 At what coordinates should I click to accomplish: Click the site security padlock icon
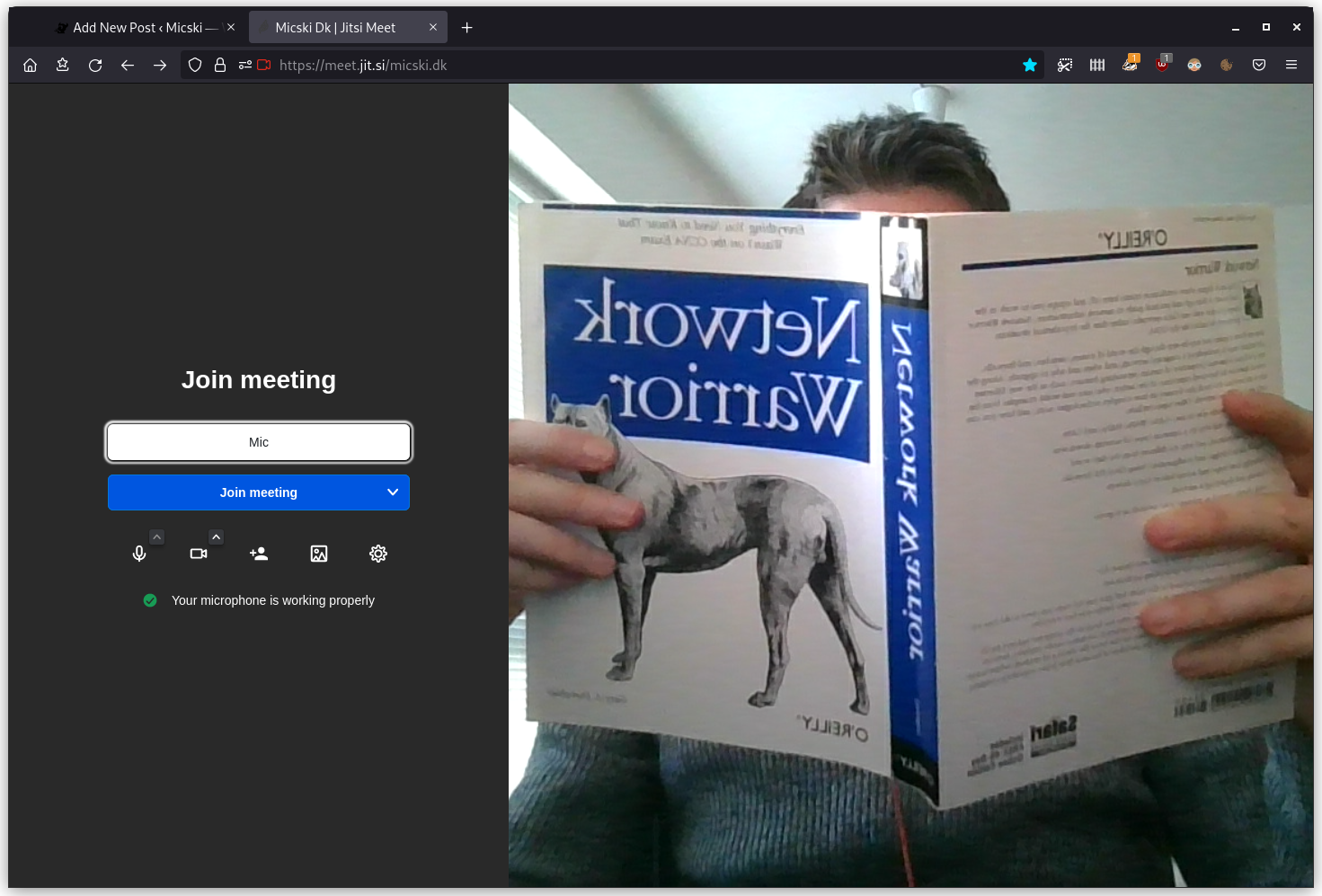click(220, 65)
